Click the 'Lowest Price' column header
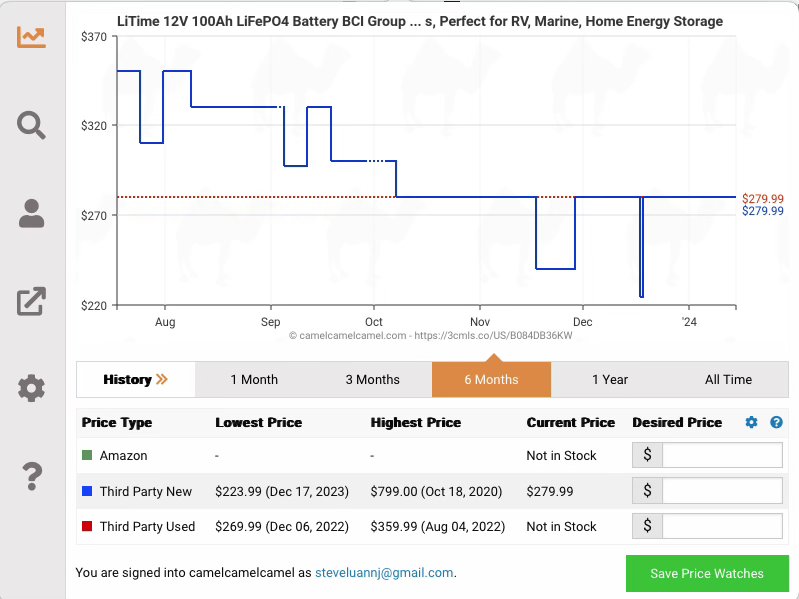Viewport: 799px width, 599px height. [x=258, y=423]
